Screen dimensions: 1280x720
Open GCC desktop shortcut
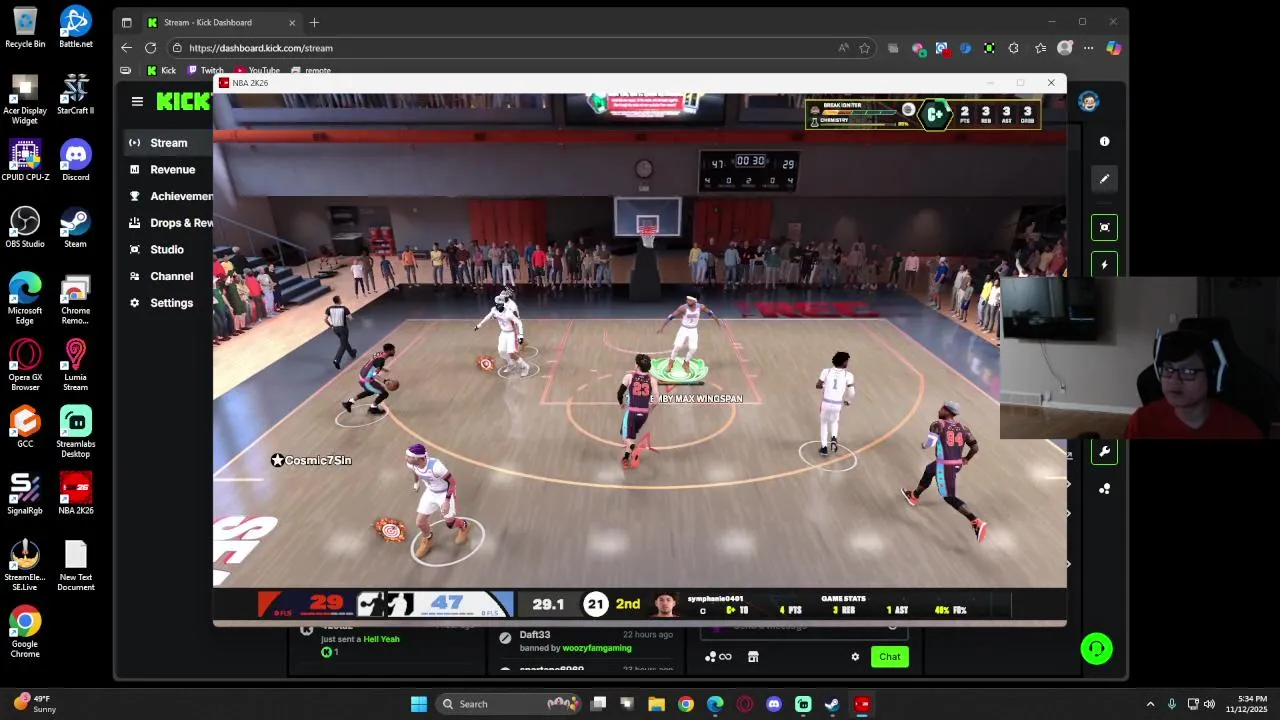[25, 427]
